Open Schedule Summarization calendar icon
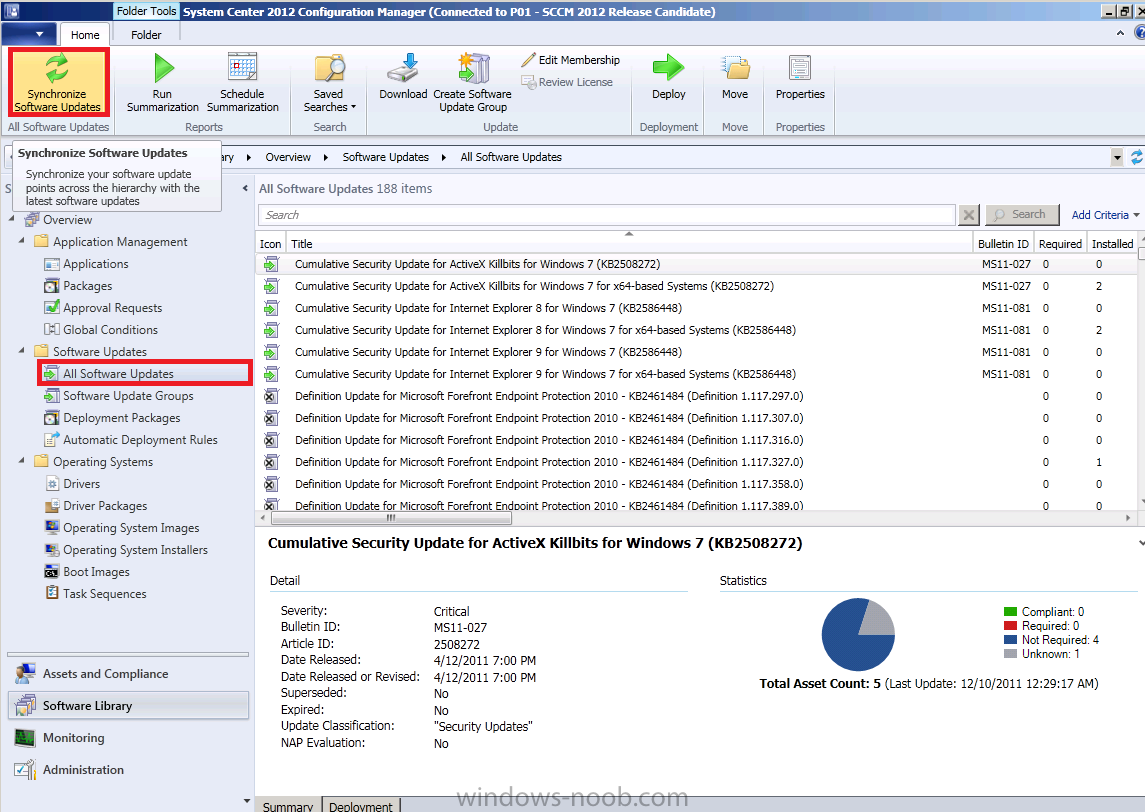1145x812 pixels. pos(242,68)
